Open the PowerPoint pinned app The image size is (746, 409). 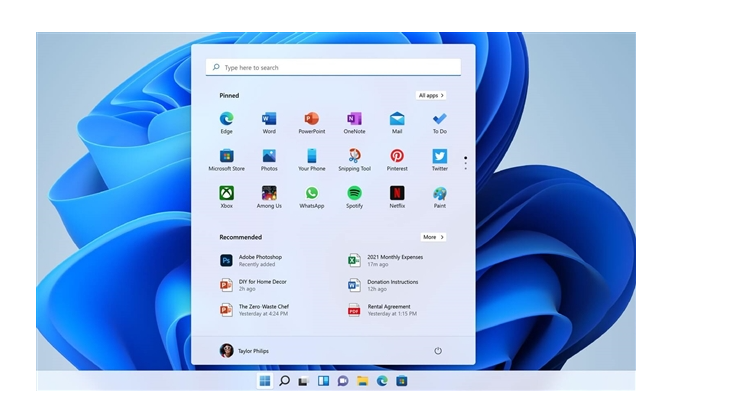click(311, 120)
